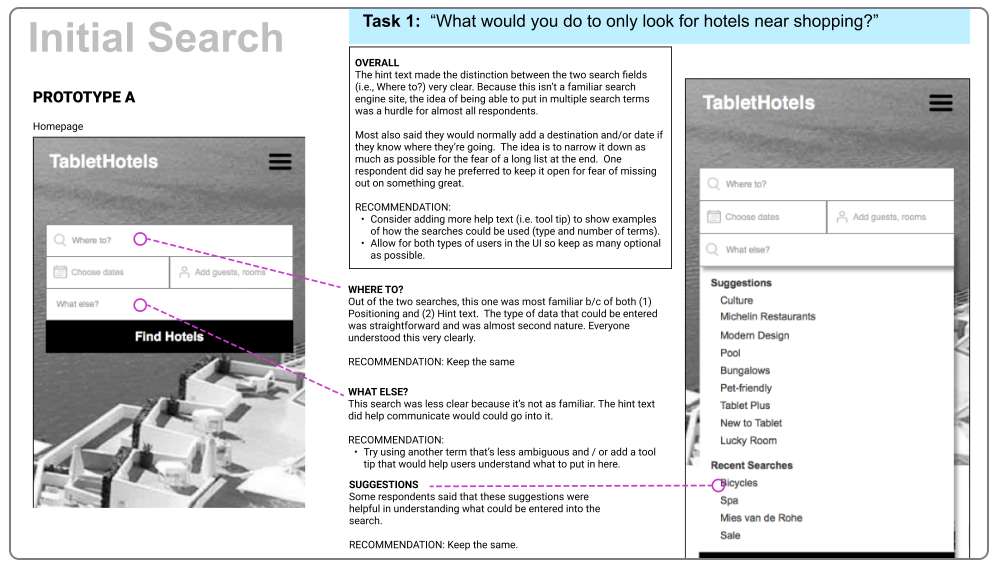Select the 'Tablet Plus' suggestion
The image size is (999, 567).
coord(745,405)
